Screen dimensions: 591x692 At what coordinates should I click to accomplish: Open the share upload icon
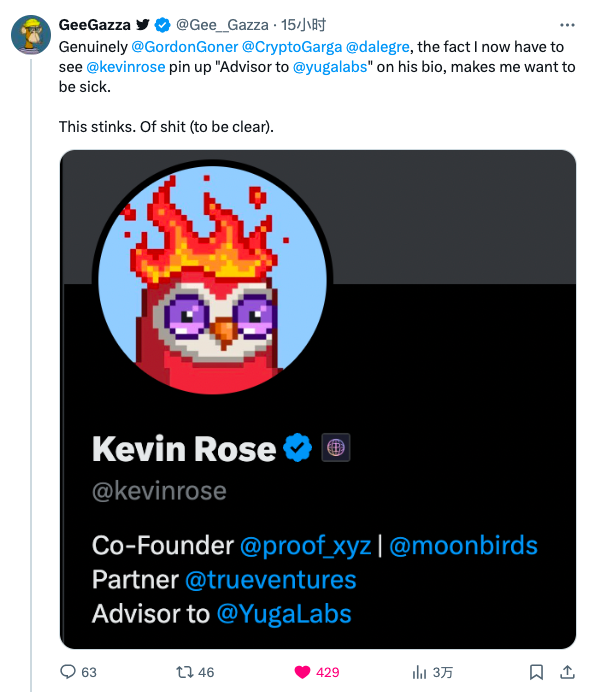[x=567, y=672]
